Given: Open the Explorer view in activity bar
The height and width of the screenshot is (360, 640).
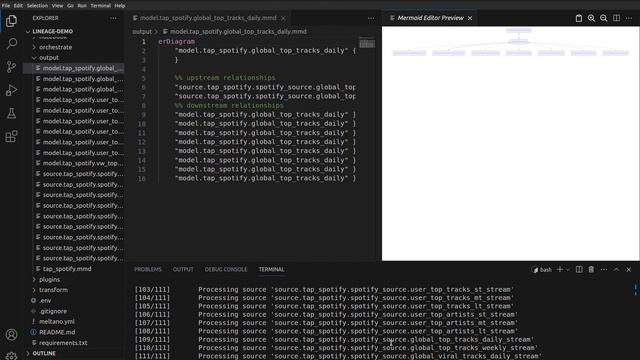Looking at the screenshot, I should point(11,21).
